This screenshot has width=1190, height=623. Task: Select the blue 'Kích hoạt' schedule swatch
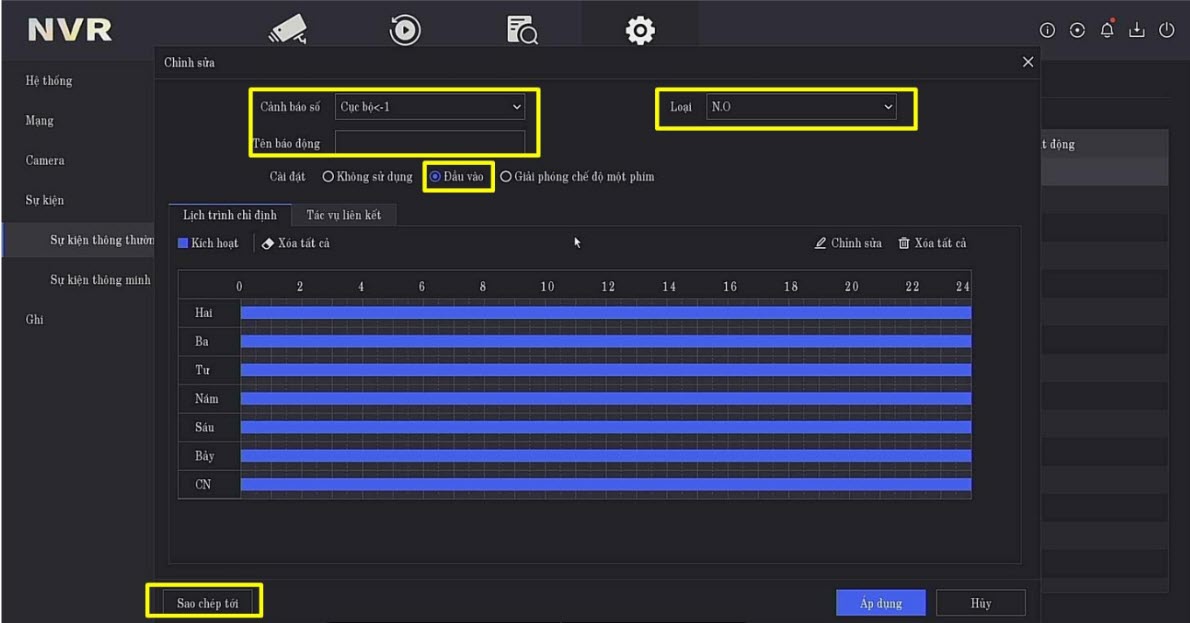184,243
